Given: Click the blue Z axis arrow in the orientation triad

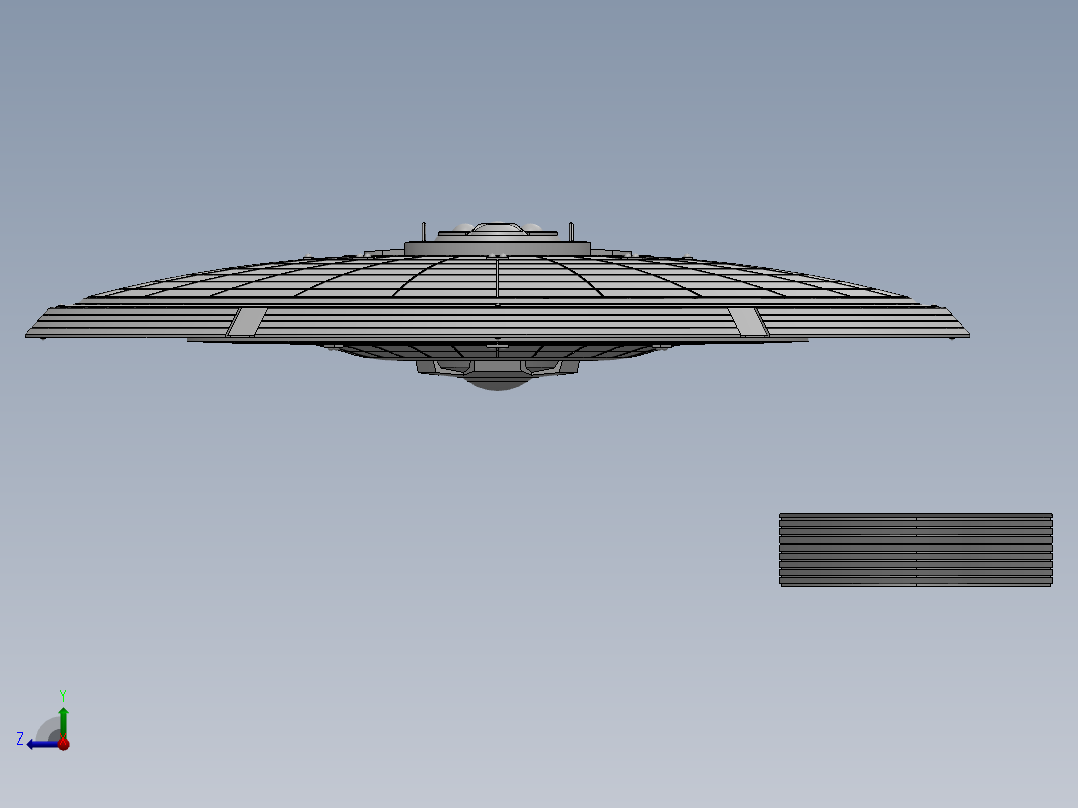Looking at the screenshot, I should point(39,744).
